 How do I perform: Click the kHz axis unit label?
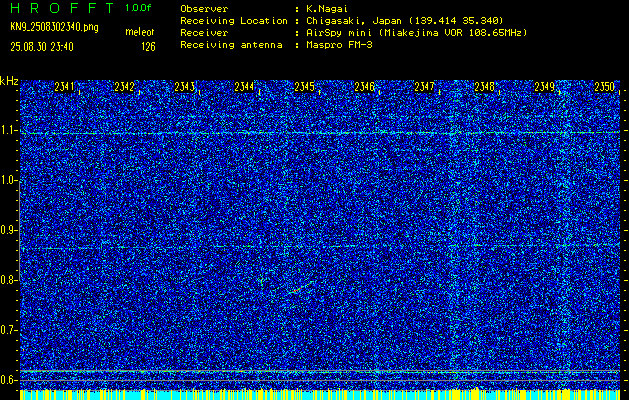click(9, 81)
